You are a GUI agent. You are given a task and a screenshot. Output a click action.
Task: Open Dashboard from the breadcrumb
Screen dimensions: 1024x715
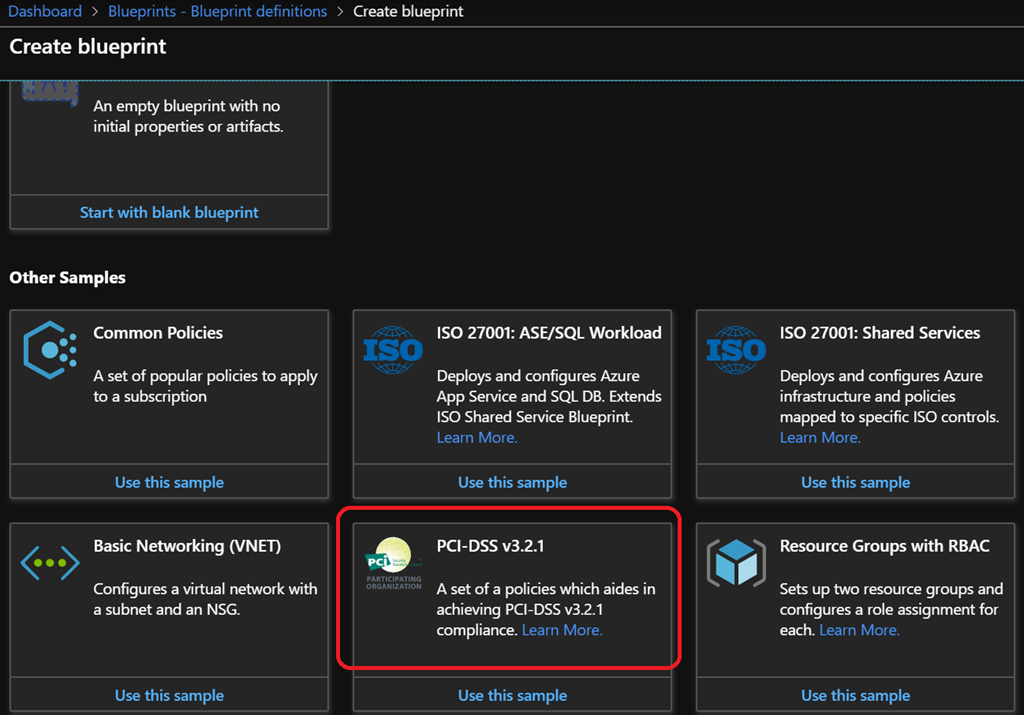(45, 12)
